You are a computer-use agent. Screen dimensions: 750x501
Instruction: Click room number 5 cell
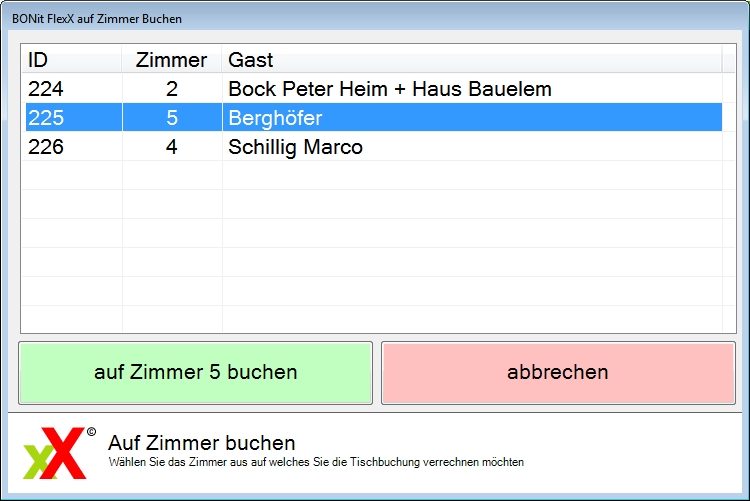pyautogui.click(x=172, y=118)
